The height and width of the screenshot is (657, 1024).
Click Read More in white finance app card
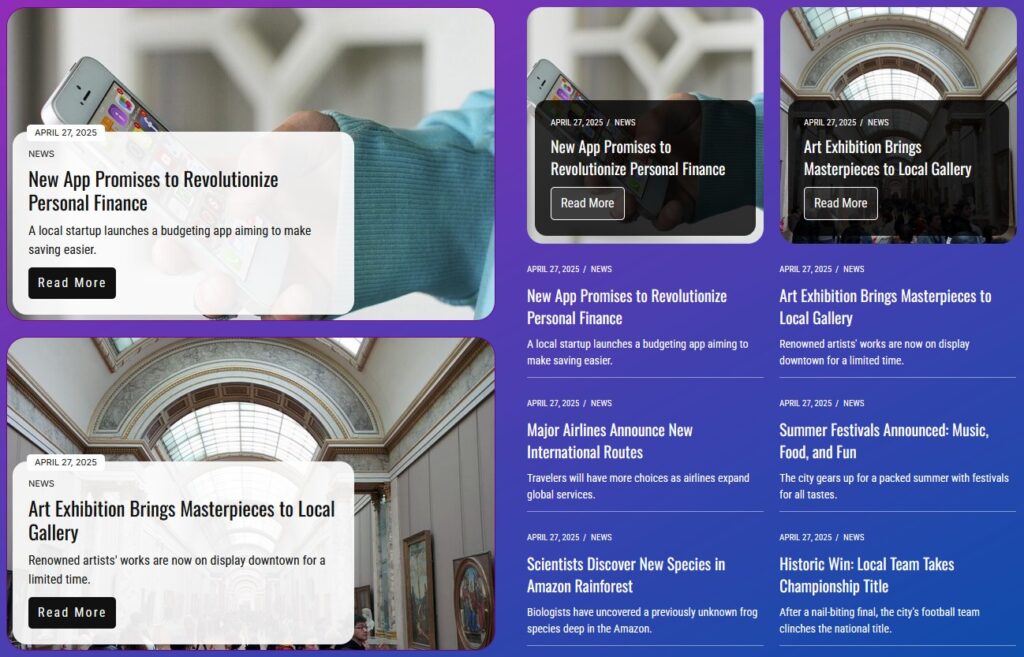[72, 283]
